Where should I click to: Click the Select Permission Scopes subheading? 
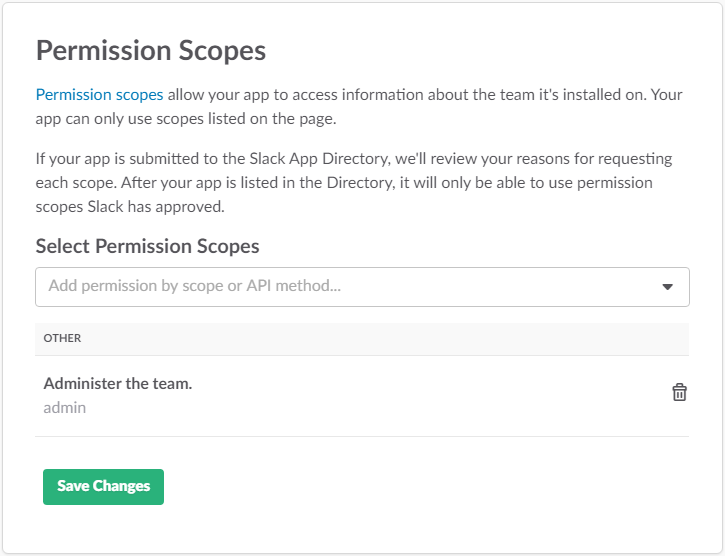147,246
